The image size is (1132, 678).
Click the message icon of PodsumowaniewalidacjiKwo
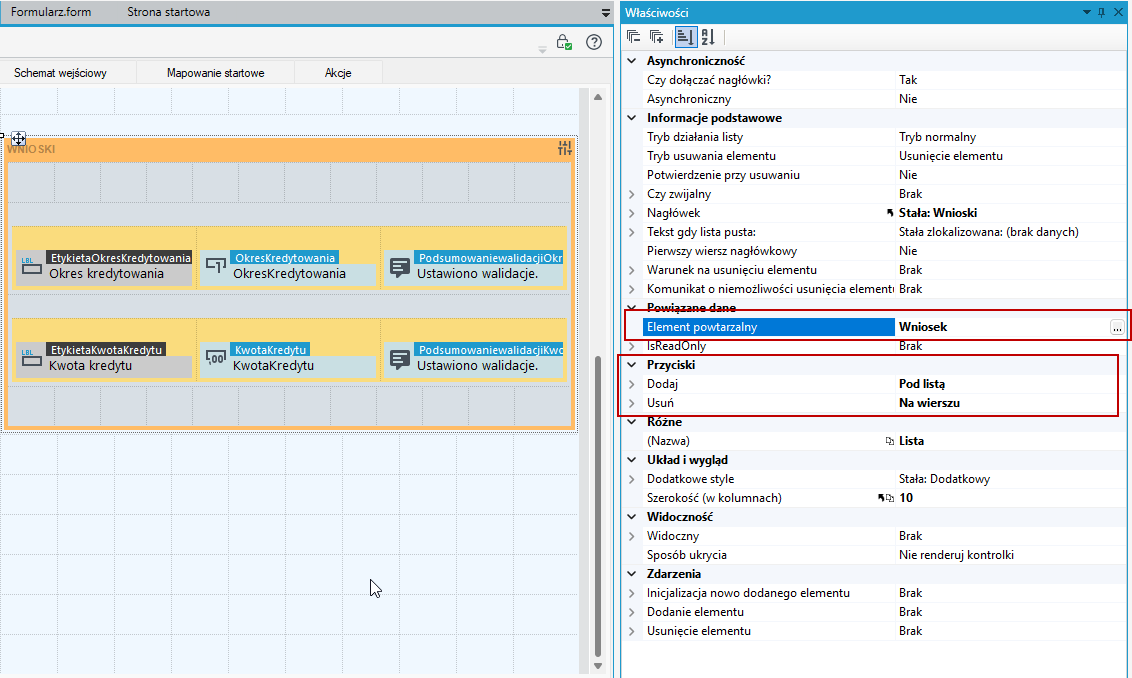click(399, 358)
